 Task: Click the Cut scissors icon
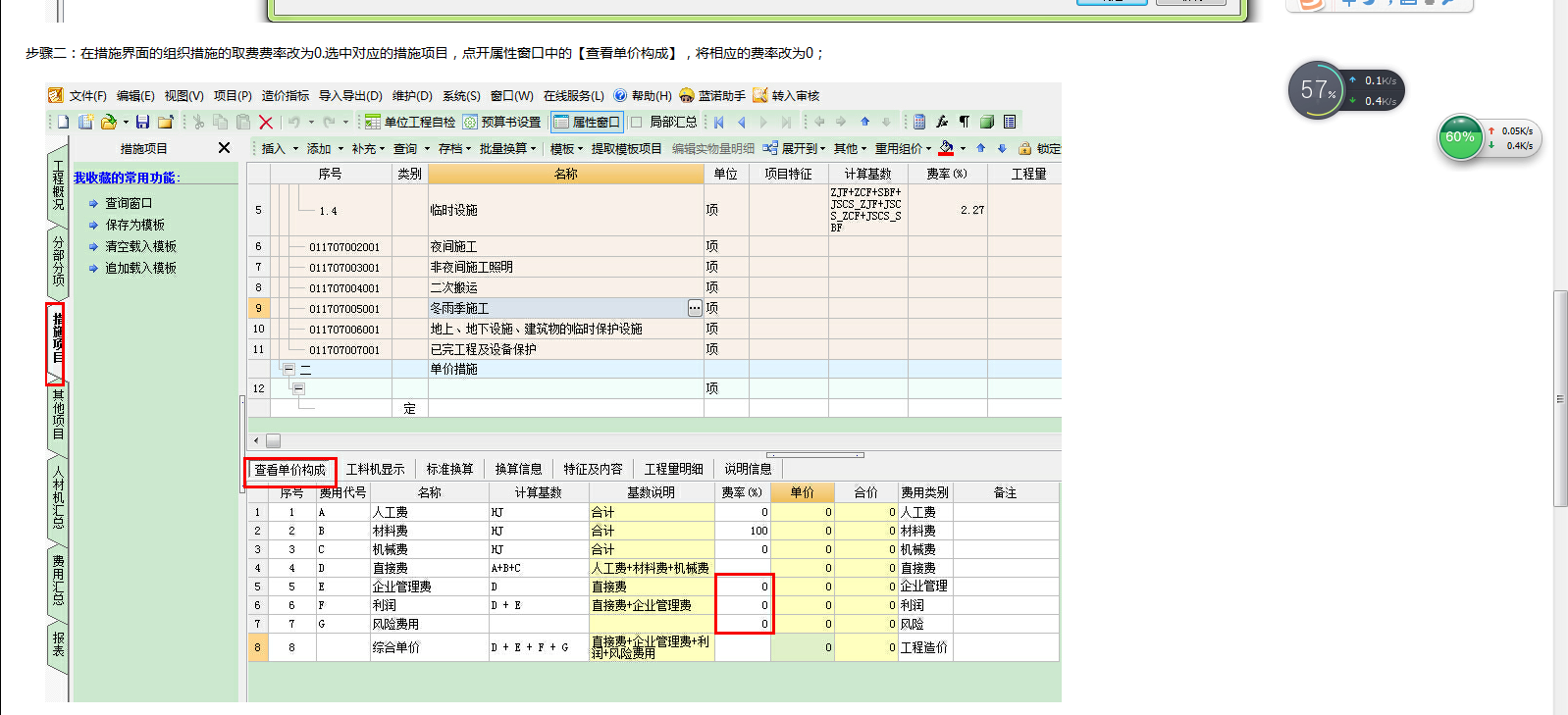198,122
